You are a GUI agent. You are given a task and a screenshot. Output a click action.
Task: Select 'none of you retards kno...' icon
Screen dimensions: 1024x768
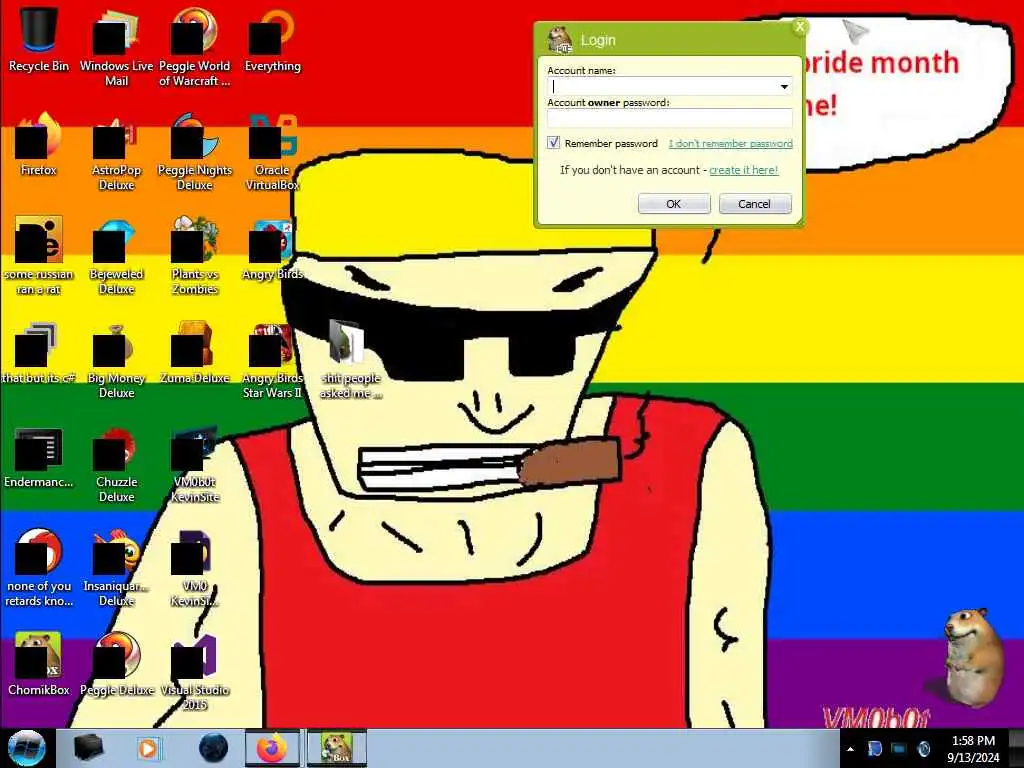[39, 568]
